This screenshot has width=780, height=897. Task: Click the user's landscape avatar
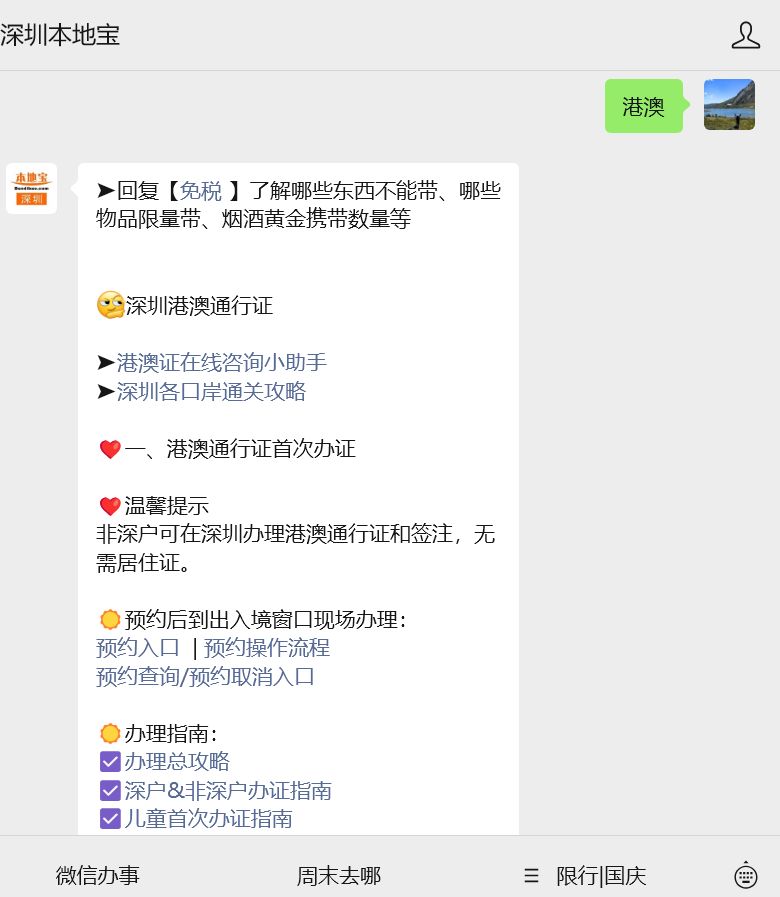(729, 105)
